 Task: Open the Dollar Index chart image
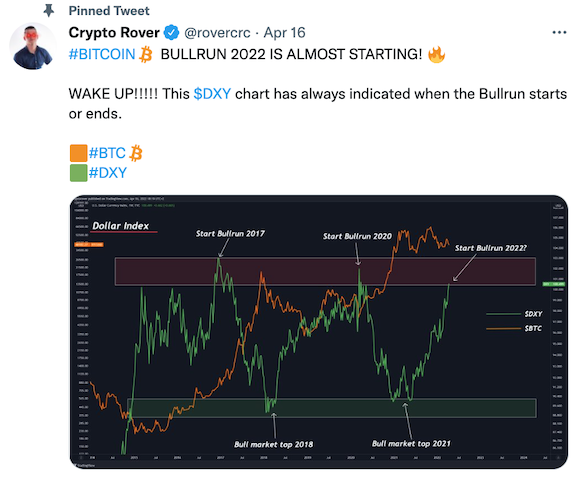point(319,332)
